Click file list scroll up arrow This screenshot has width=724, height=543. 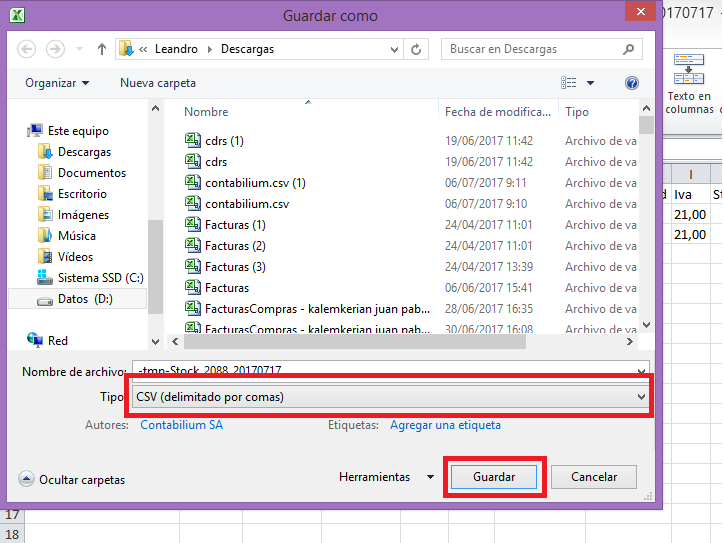click(646, 109)
